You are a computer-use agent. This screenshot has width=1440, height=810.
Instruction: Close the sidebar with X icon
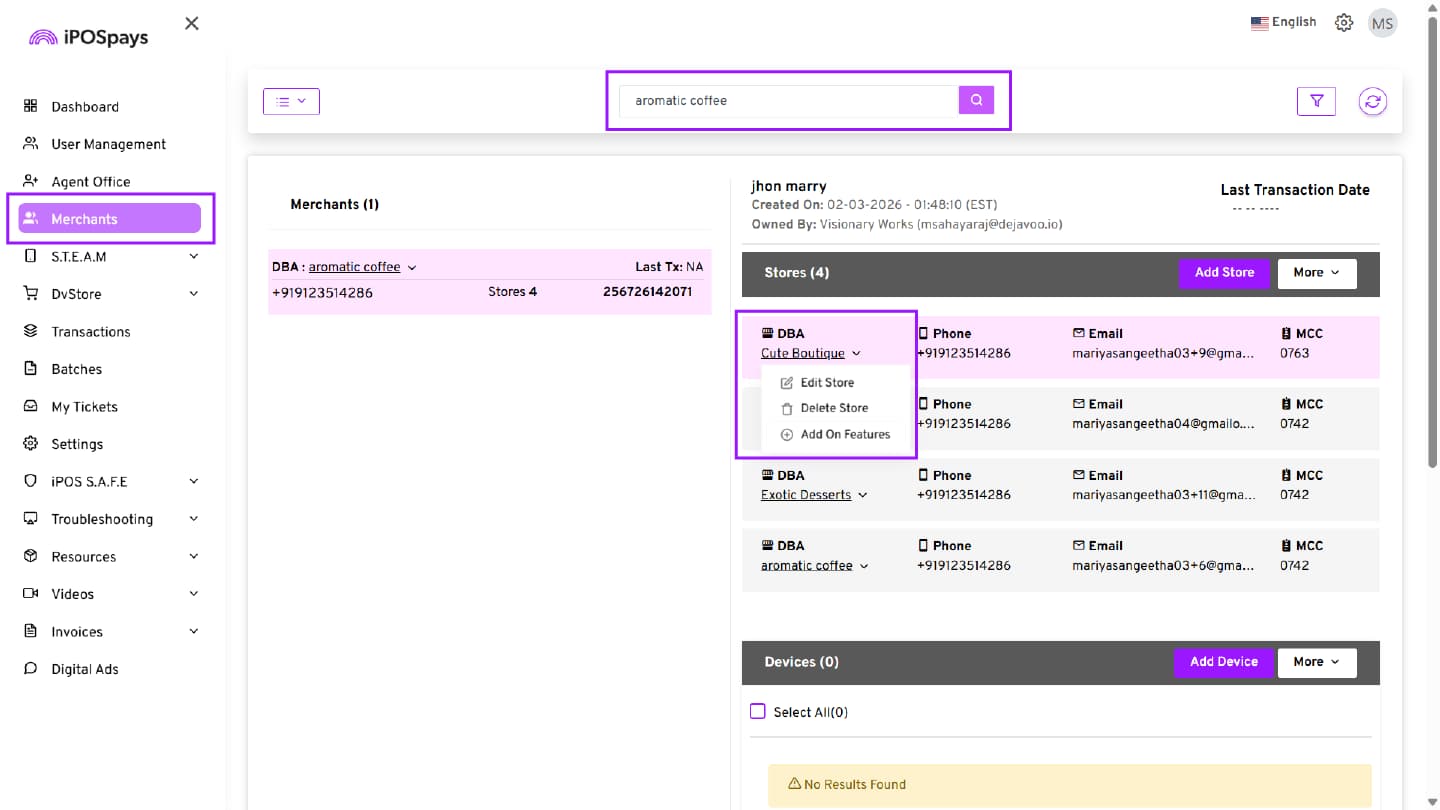(192, 23)
